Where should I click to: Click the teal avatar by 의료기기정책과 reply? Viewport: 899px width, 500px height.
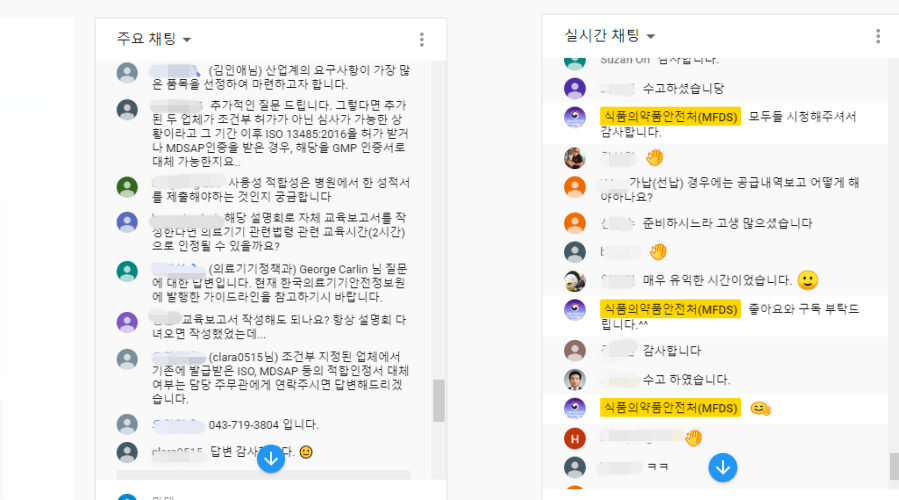pyautogui.click(x=127, y=271)
